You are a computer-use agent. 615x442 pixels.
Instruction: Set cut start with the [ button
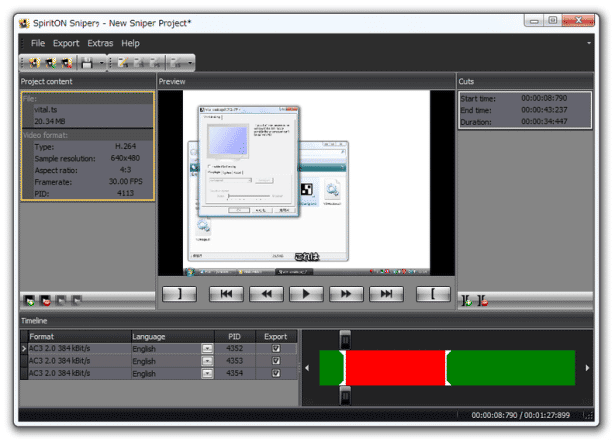pos(433,294)
